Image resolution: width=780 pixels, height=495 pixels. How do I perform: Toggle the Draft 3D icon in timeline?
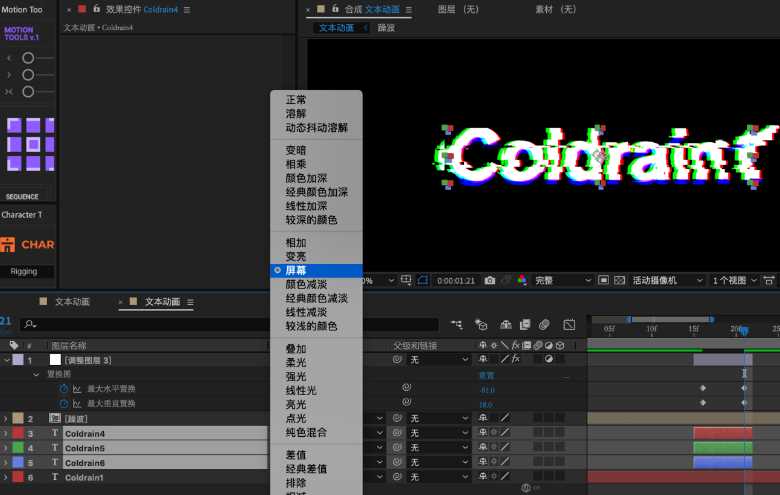point(481,325)
